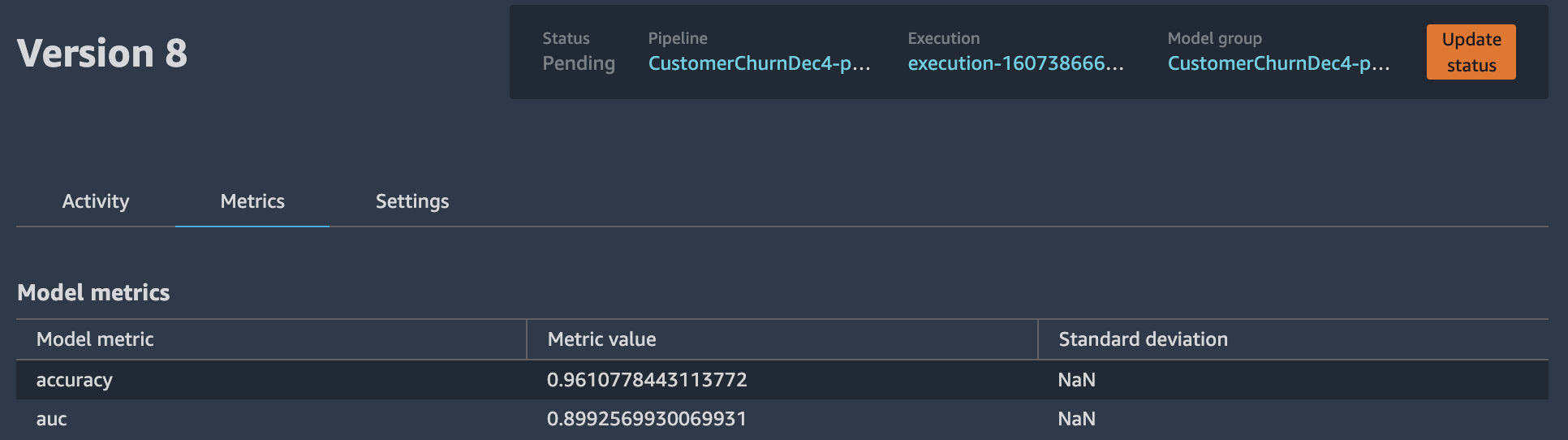
Task: Select the auc metric row
Action: click(782, 419)
